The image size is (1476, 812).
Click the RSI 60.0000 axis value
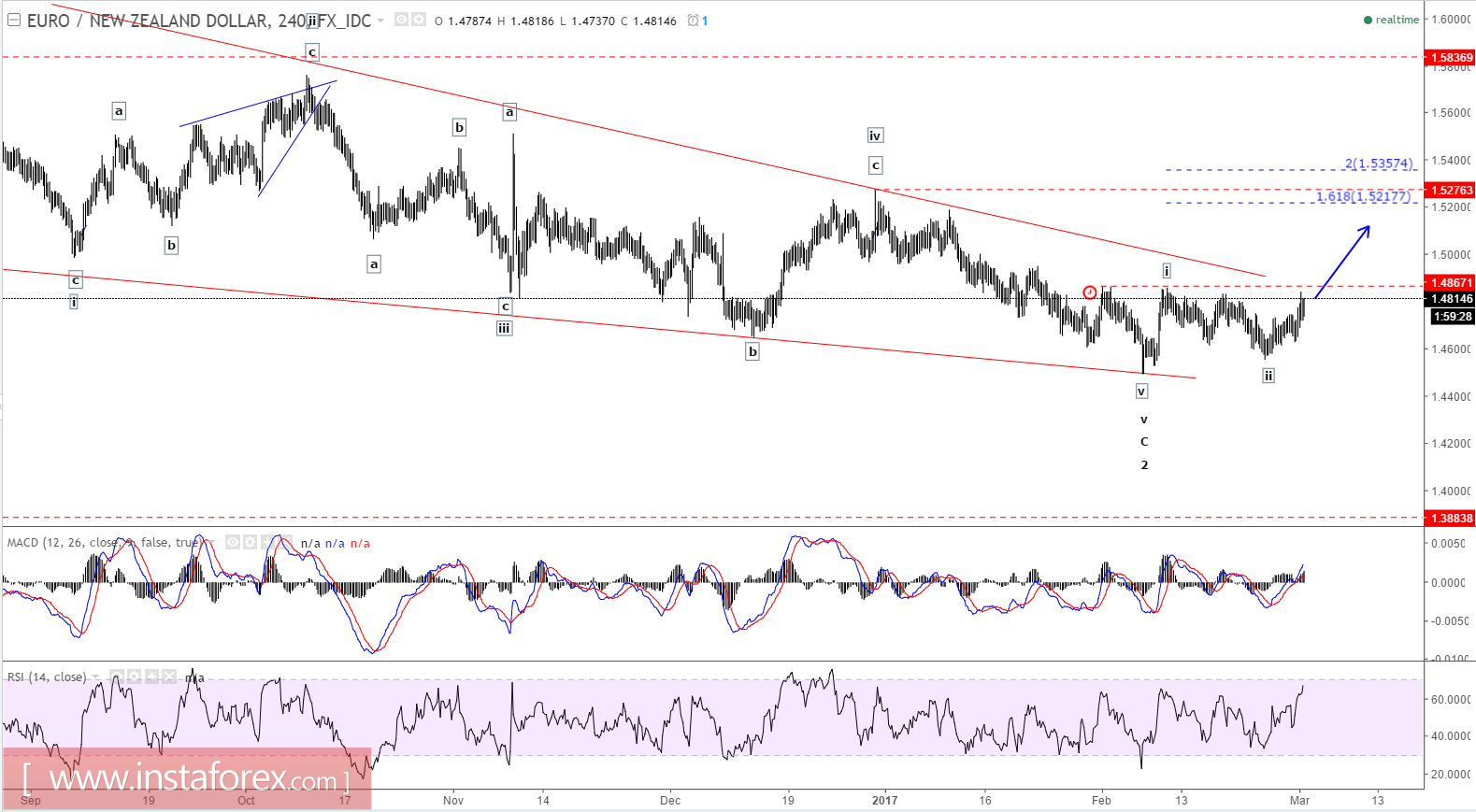pyautogui.click(x=1451, y=699)
